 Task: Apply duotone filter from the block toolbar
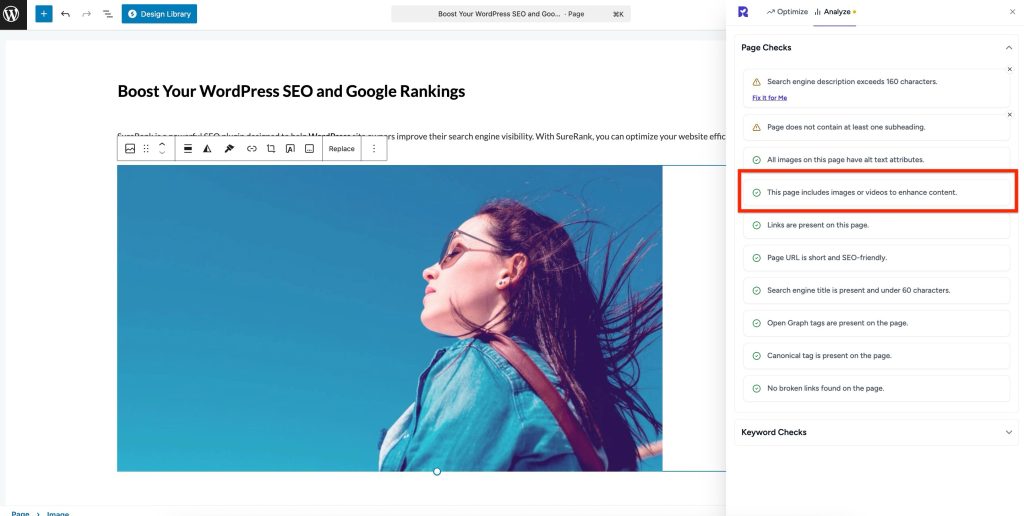coord(207,149)
